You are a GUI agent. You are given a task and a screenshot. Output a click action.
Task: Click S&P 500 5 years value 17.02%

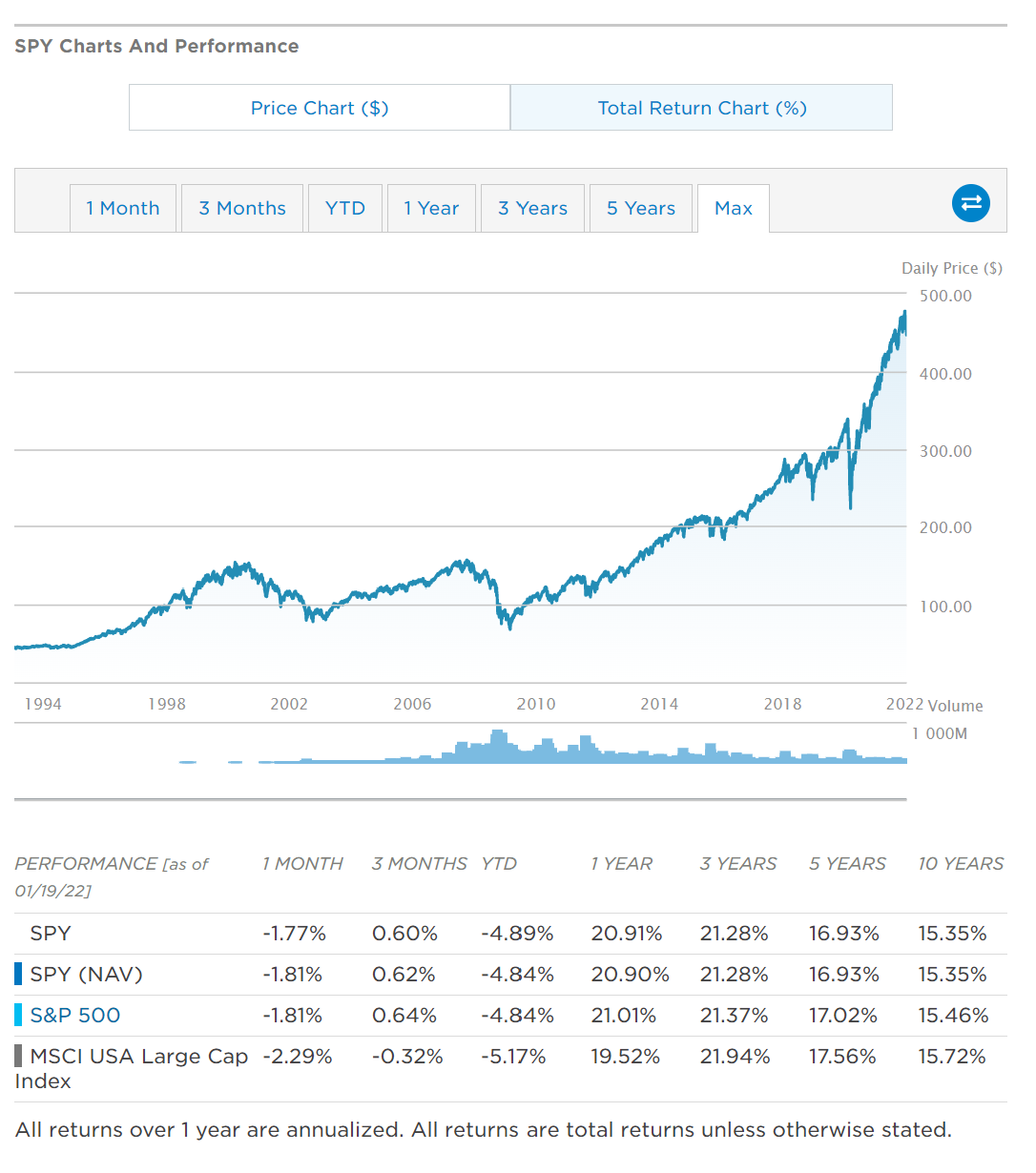coord(843,1016)
